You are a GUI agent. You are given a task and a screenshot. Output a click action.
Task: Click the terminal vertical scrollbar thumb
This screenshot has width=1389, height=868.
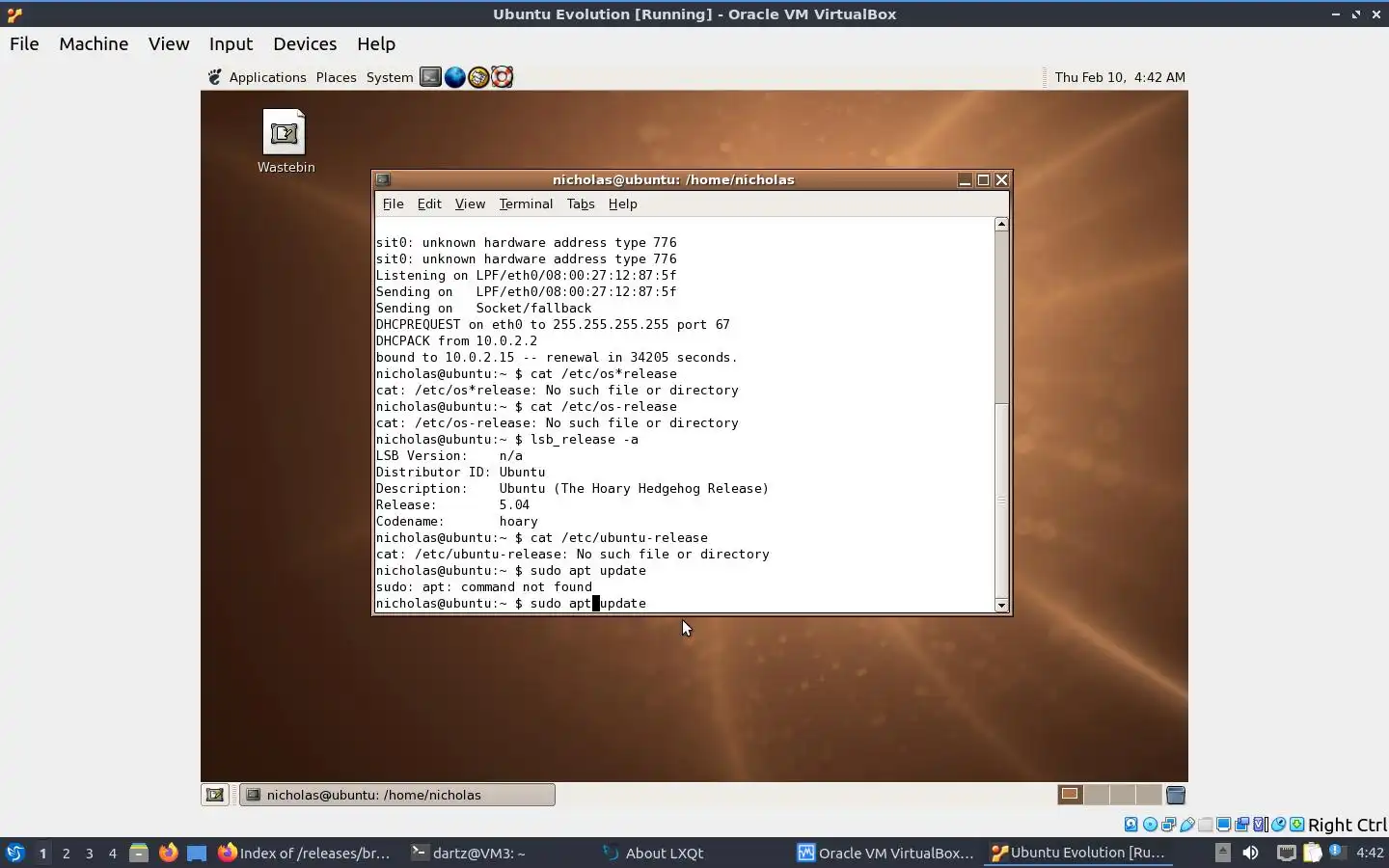point(1001,500)
